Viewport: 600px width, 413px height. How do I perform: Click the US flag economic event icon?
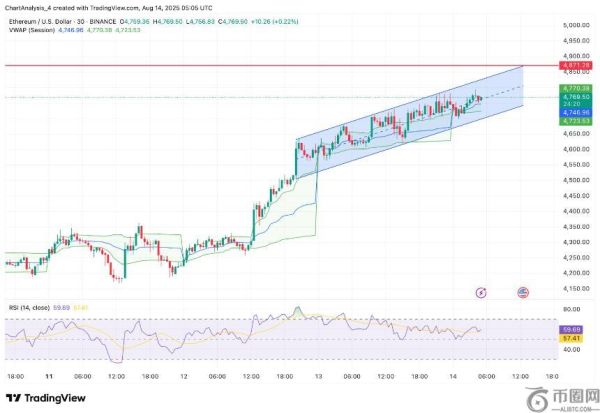523,293
